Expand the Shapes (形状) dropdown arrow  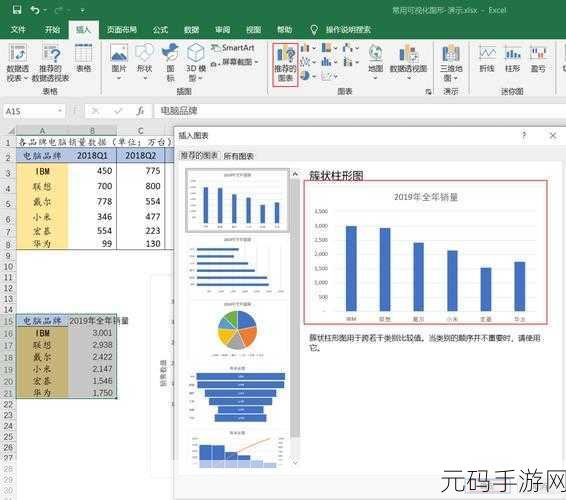click(145, 78)
